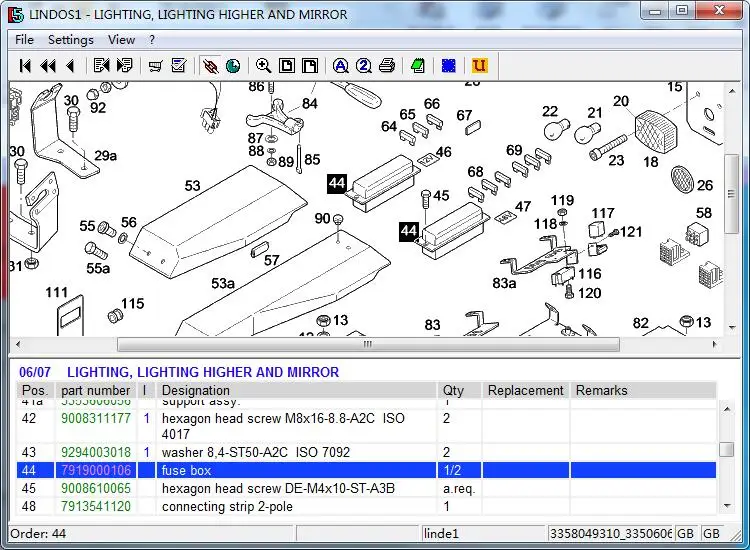This screenshot has width=750, height=550.
Task: Click the order checklist icon
Action: tap(179, 66)
